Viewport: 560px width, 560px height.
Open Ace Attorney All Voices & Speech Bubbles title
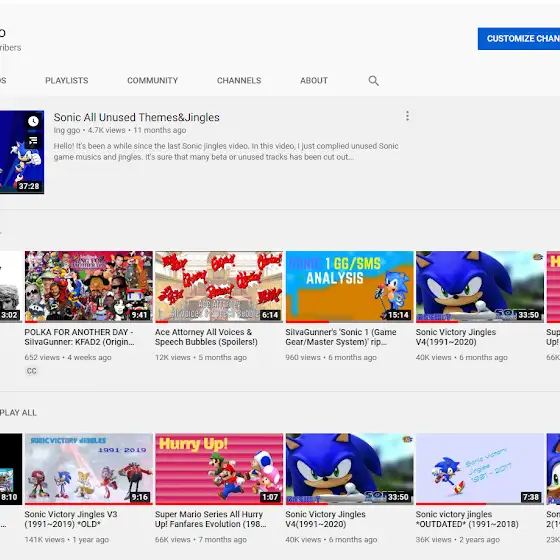pyautogui.click(x=206, y=337)
